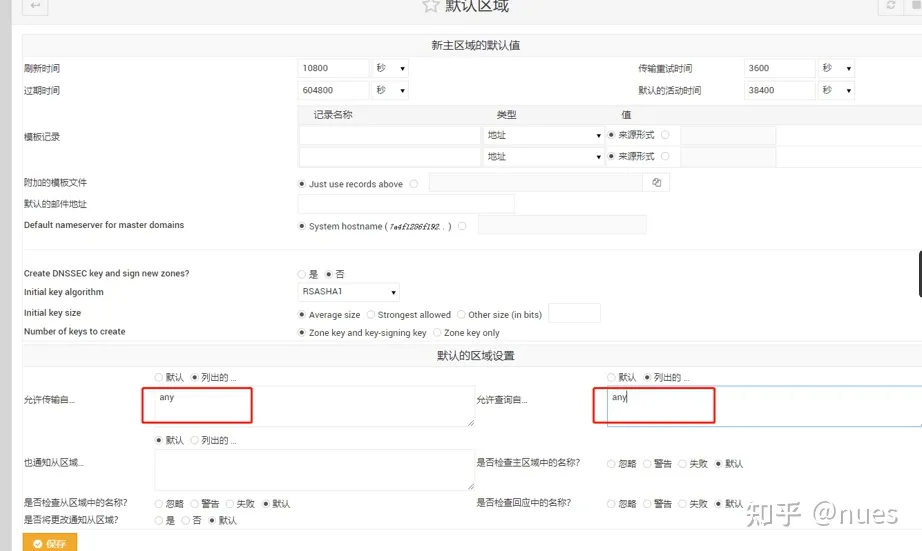922x551 pixels.
Task: Edit the default time-to-live field 38400
Action: click(x=779, y=91)
